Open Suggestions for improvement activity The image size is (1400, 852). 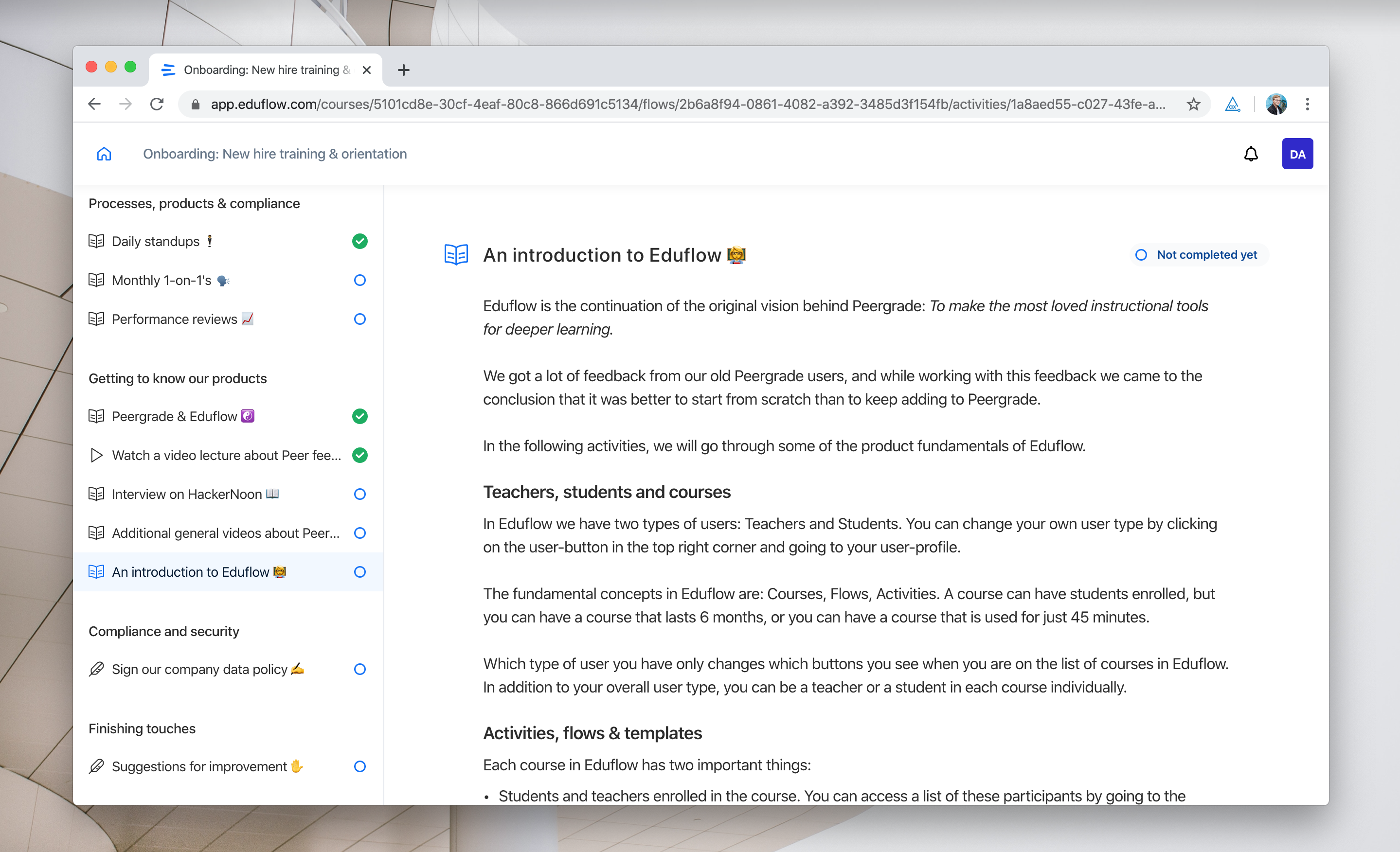pyautogui.click(x=228, y=766)
